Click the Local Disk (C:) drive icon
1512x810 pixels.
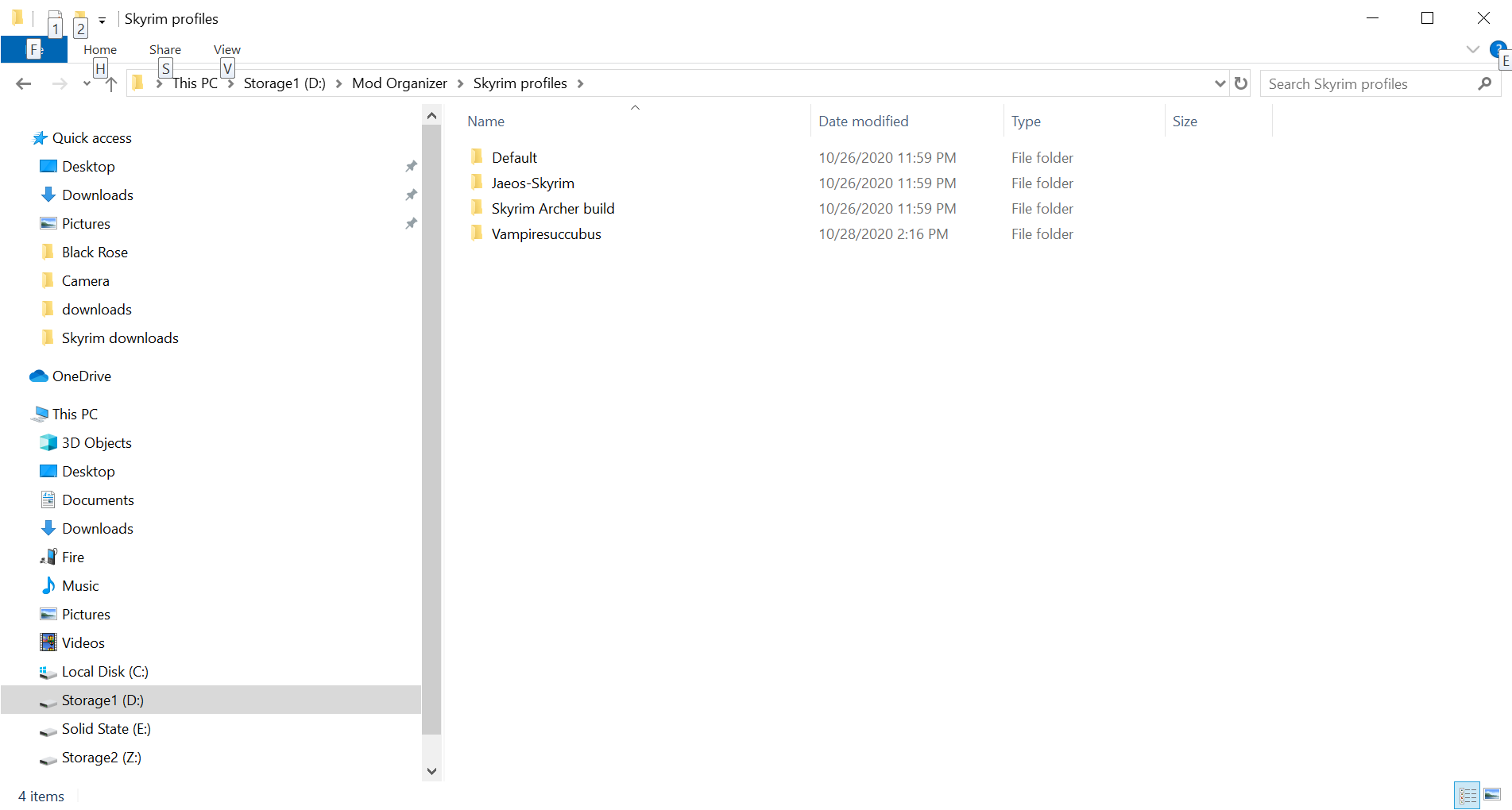48,672
